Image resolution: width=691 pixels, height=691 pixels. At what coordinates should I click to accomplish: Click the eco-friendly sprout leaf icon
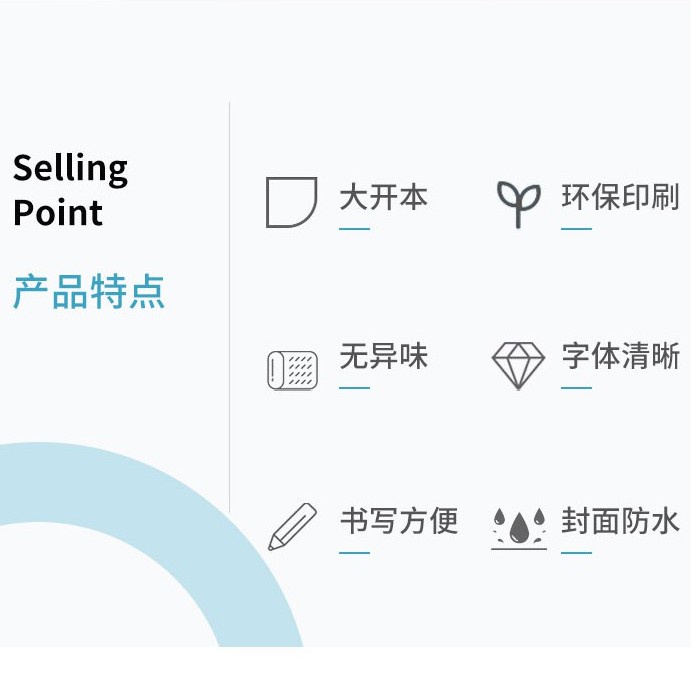point(518,203)
